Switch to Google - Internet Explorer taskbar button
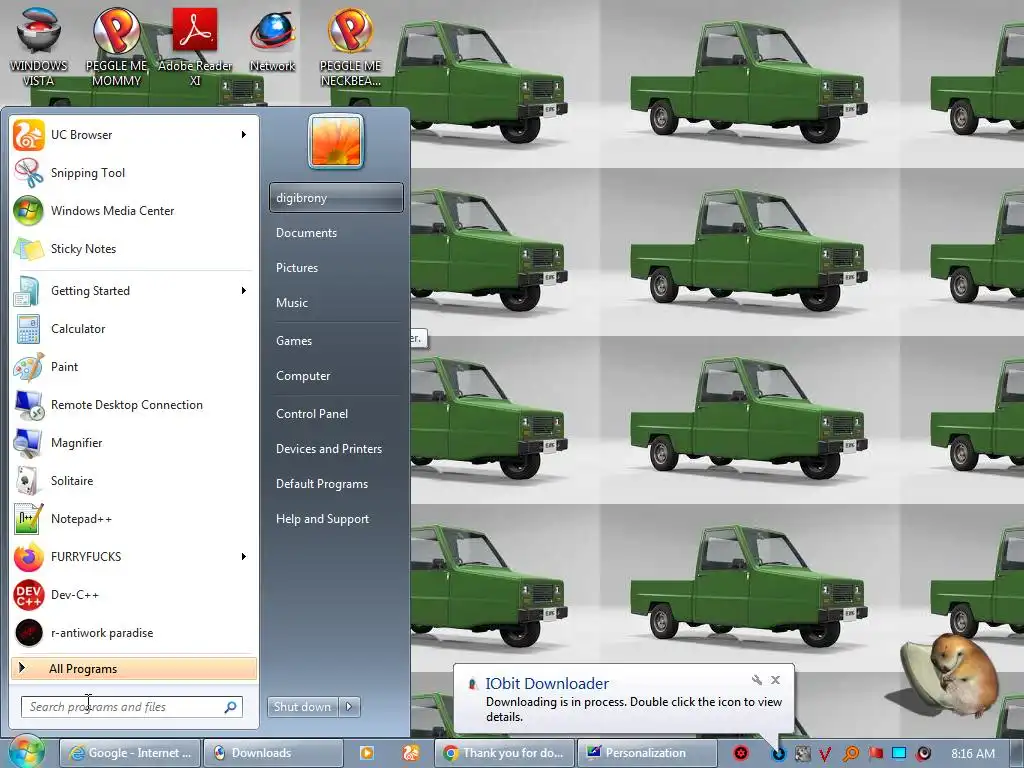The image size is (1024, 768). (x=131, y=753)
